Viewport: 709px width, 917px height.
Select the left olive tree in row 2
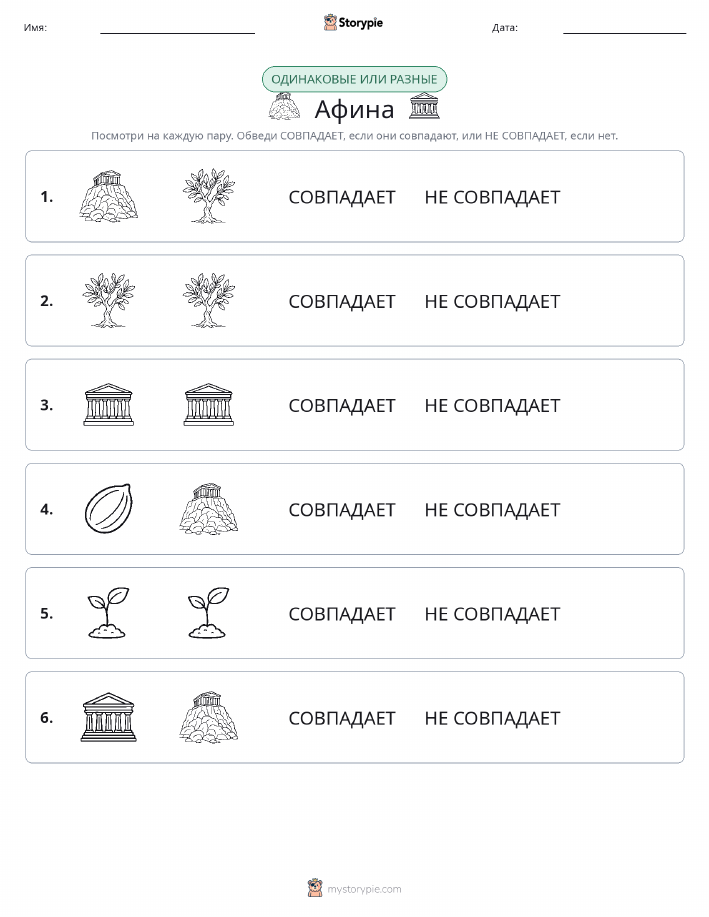pos(109,301)
